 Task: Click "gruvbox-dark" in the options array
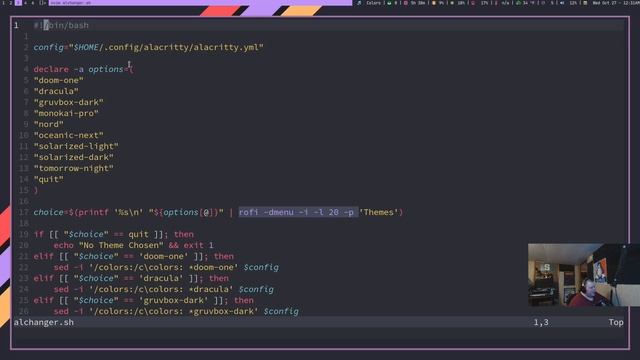pyautogui.click(x=69, y=102)
